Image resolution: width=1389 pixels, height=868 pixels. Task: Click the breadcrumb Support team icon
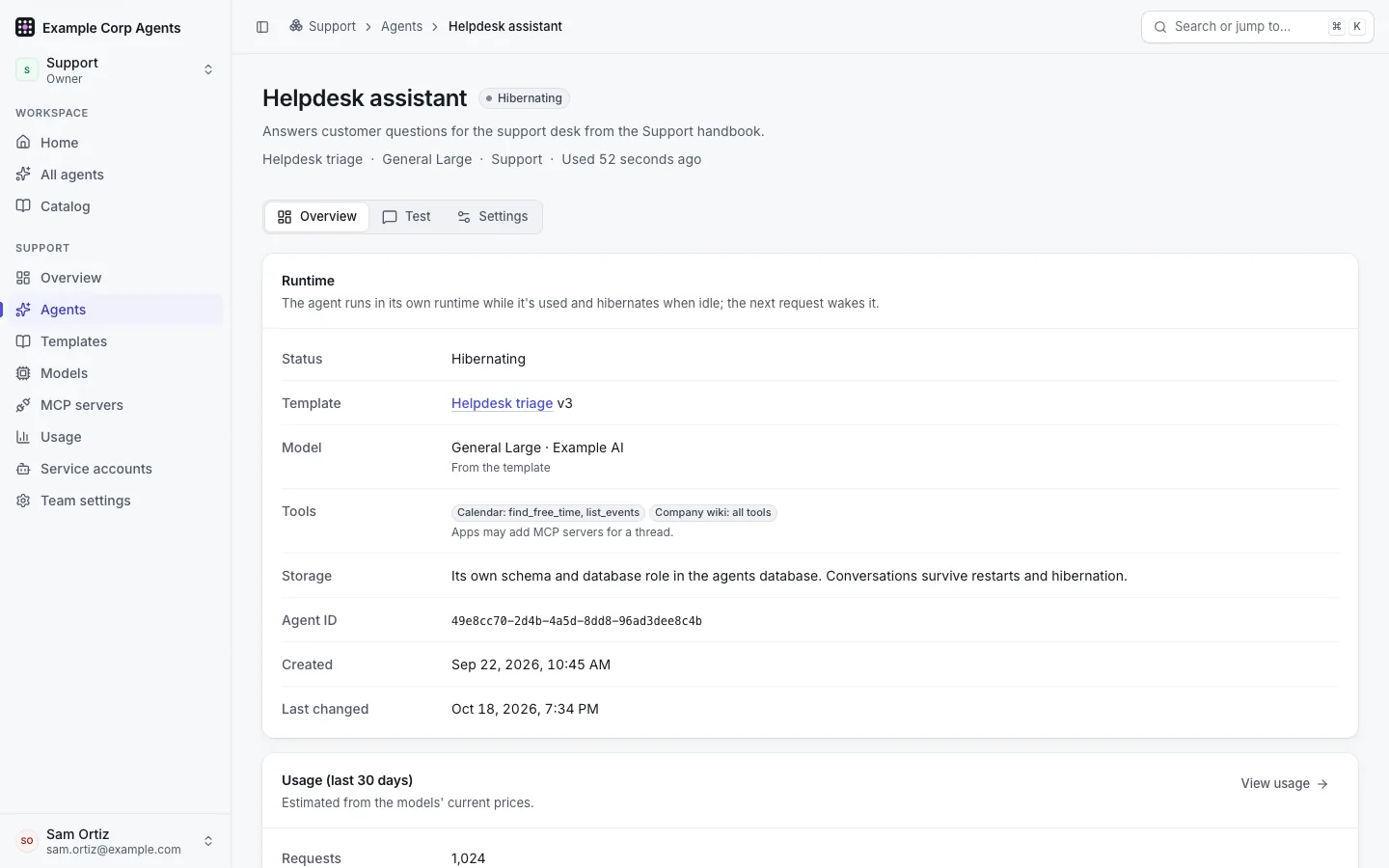296,26
